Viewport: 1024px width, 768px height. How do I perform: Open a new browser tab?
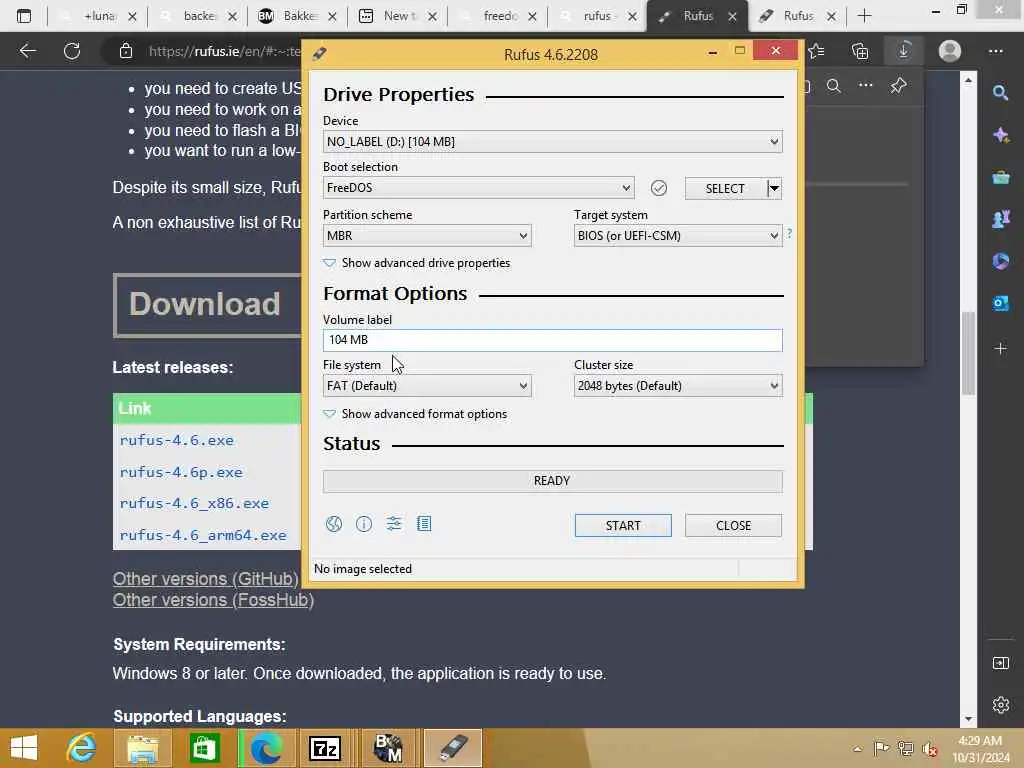tap(865, 16)
